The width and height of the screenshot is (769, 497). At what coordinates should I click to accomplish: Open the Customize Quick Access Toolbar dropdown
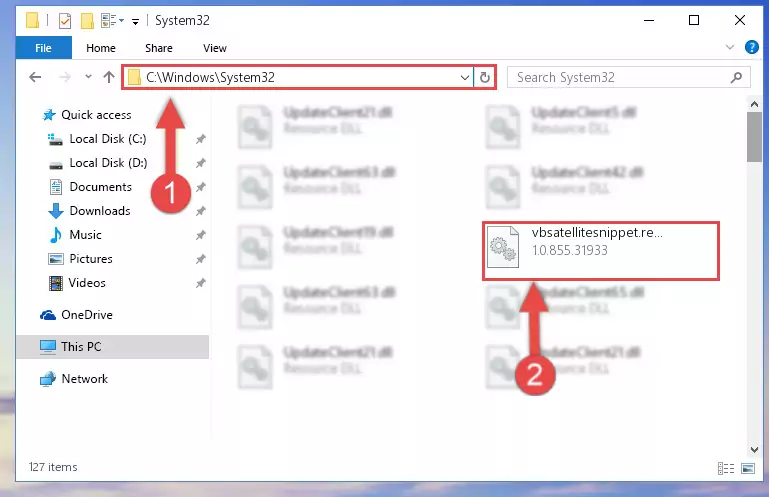click(x=135, y=21)
